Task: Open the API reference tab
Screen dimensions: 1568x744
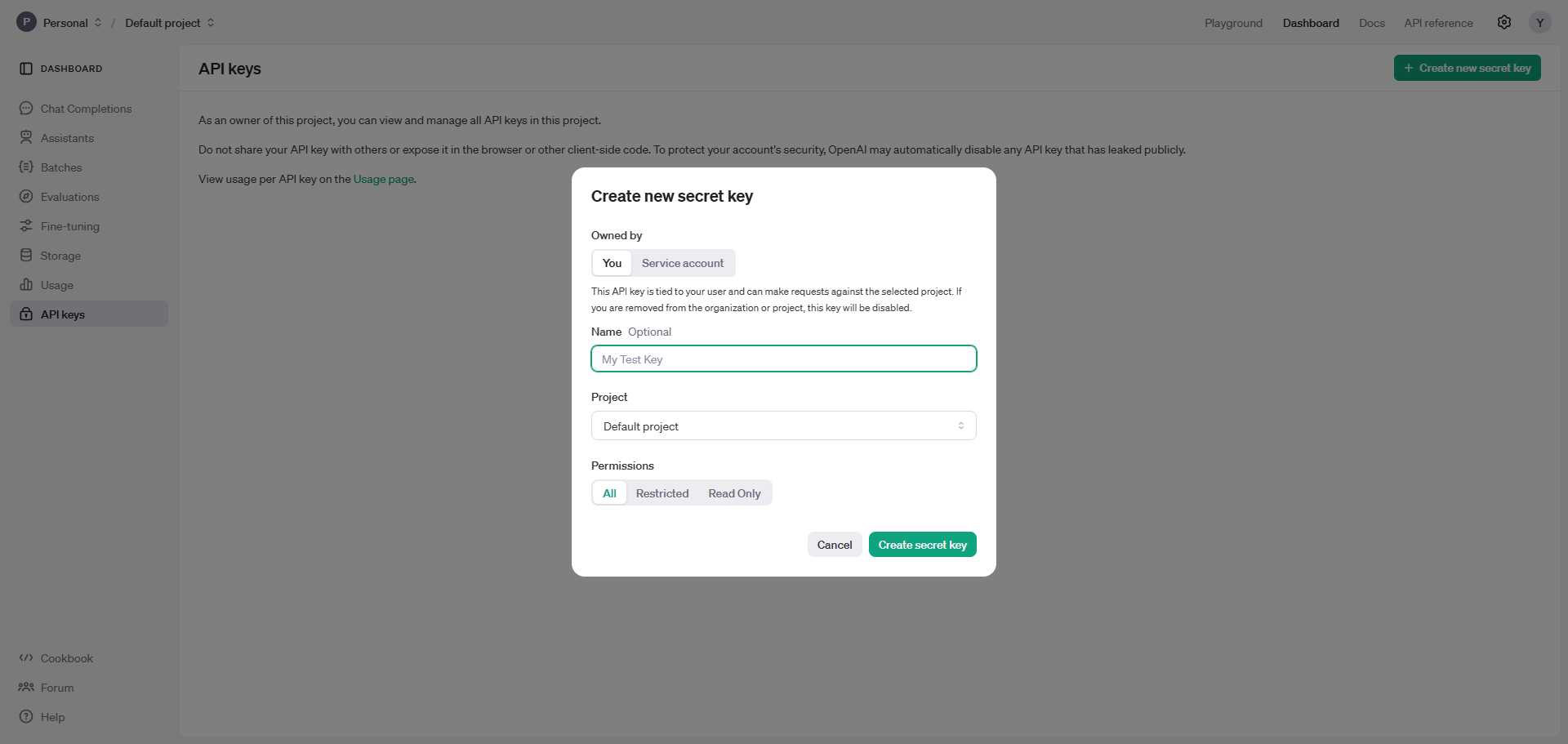Action: (x=1438, y=23)
